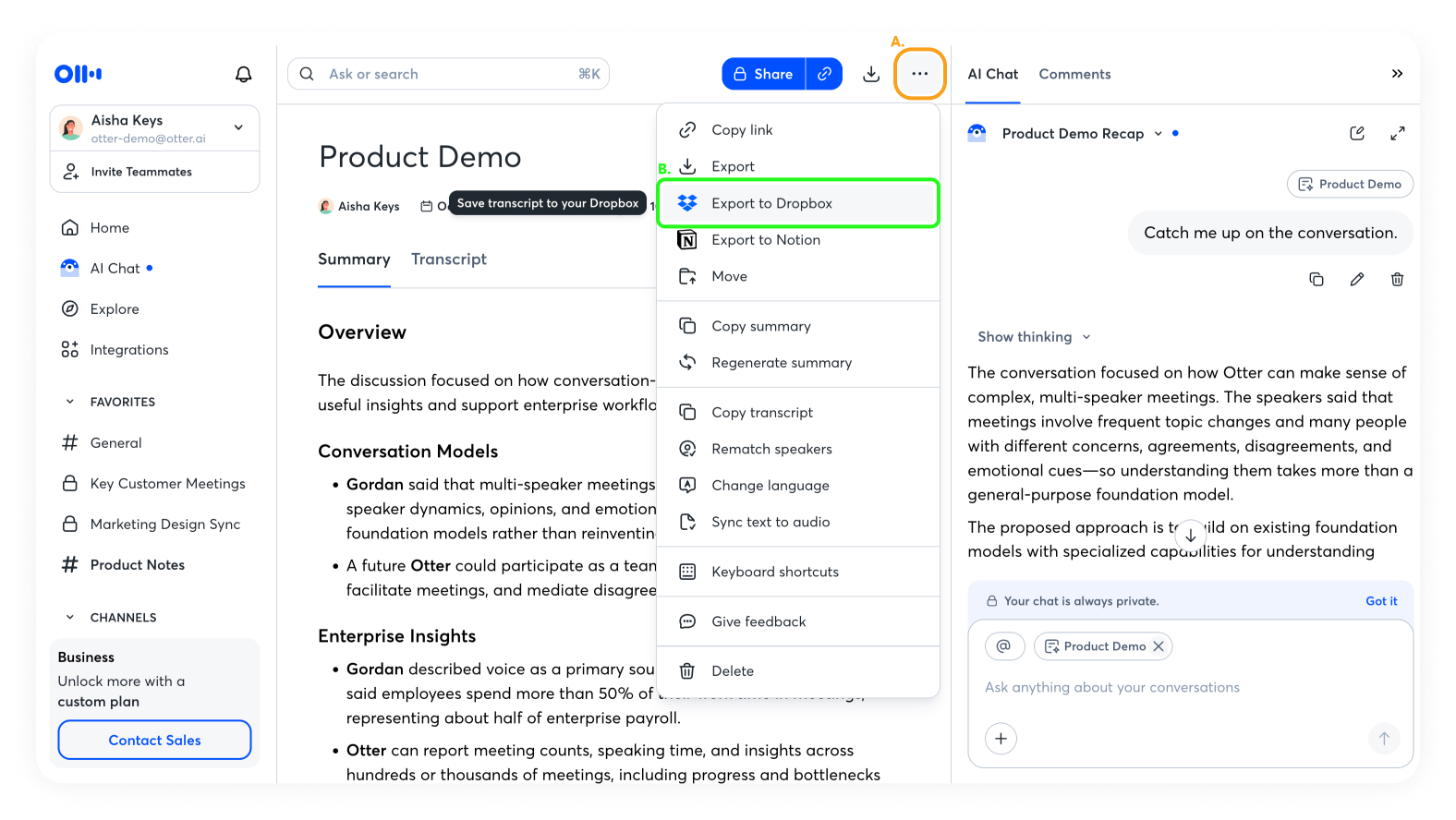
Task: Select Rematch speakers option
Action: 798,449
